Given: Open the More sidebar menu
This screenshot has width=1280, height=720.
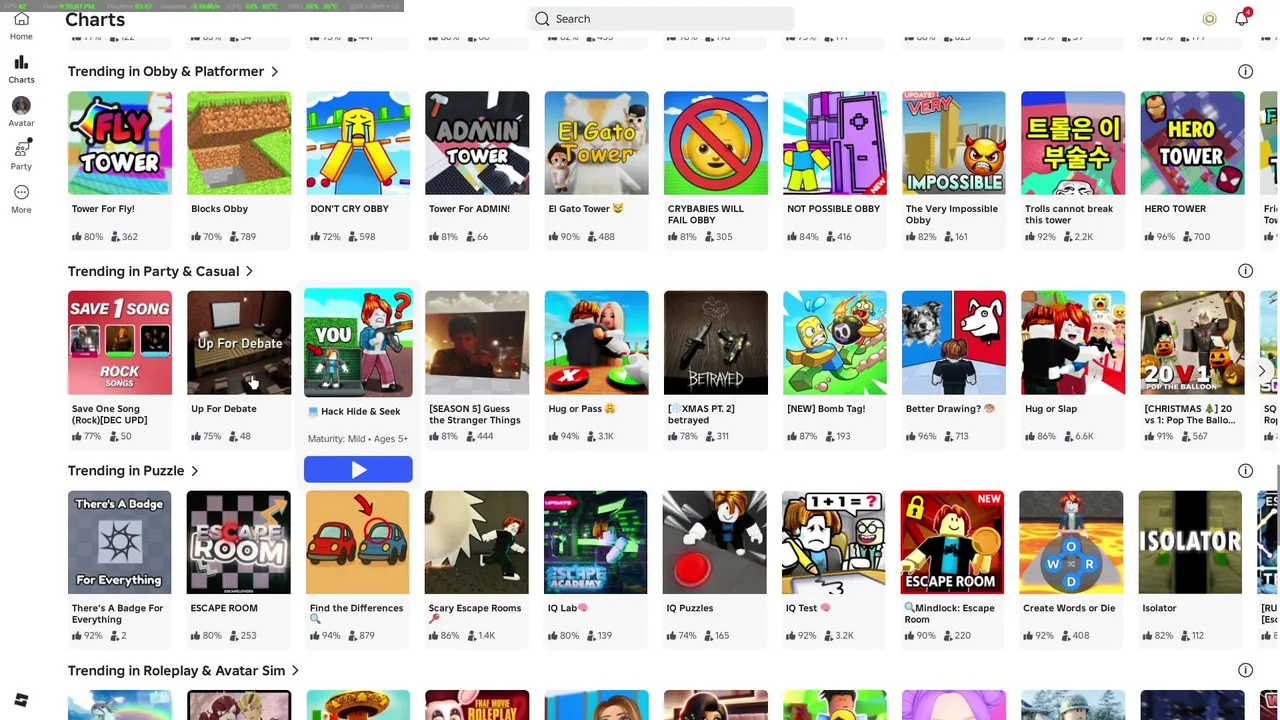Looking at the screenshot, I should pos(21,199).
